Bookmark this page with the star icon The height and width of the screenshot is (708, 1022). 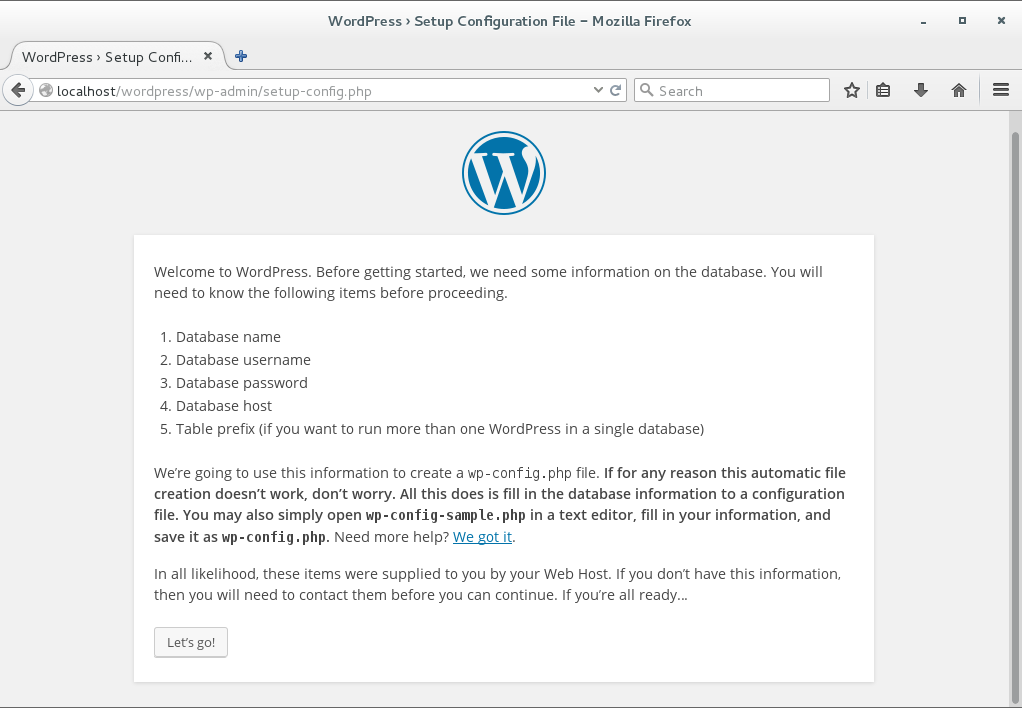click(x=851, y=89)
